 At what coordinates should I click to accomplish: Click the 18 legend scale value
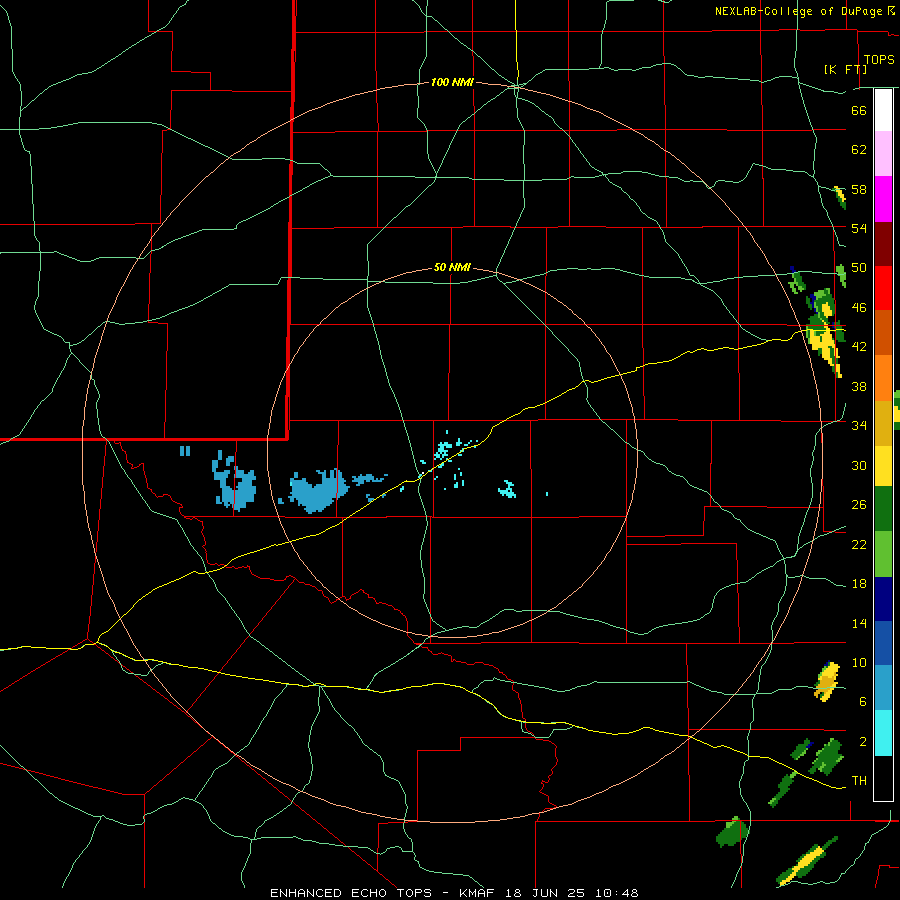859,584
